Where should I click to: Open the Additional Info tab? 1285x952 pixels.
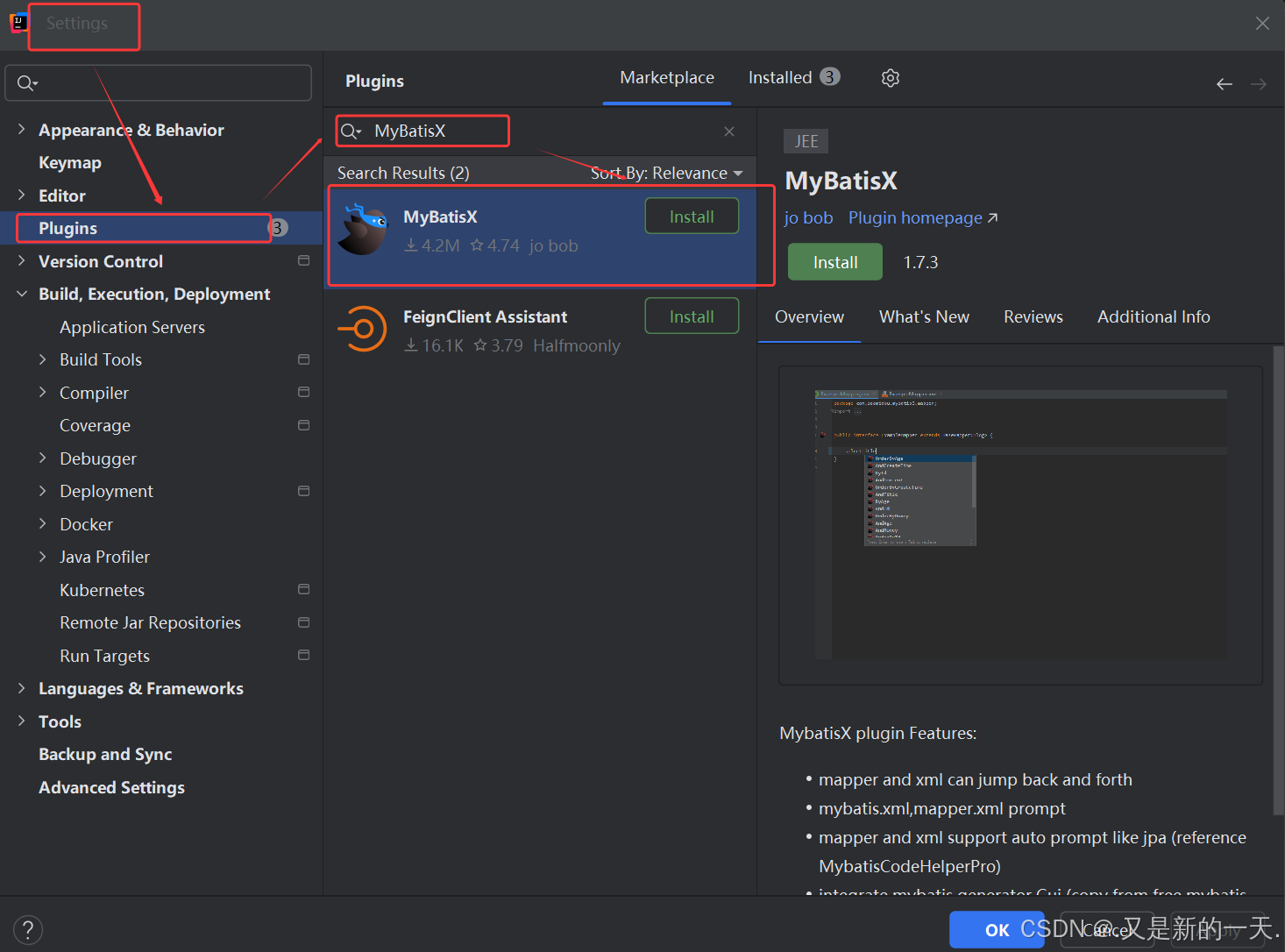(1154, 317)
